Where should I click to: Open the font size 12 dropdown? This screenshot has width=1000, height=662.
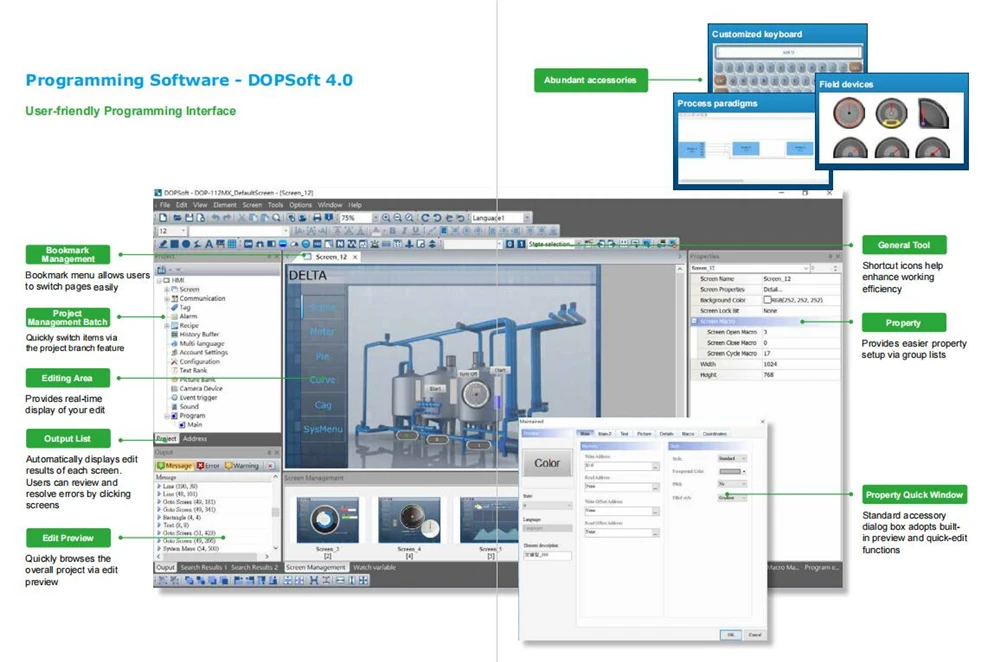(x=184, y=231)
